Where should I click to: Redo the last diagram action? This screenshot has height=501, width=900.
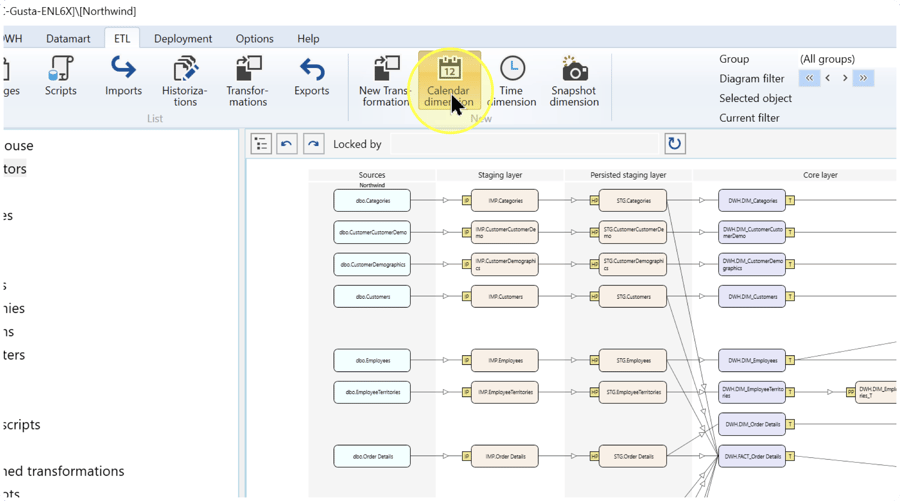[x=313, y=143]
